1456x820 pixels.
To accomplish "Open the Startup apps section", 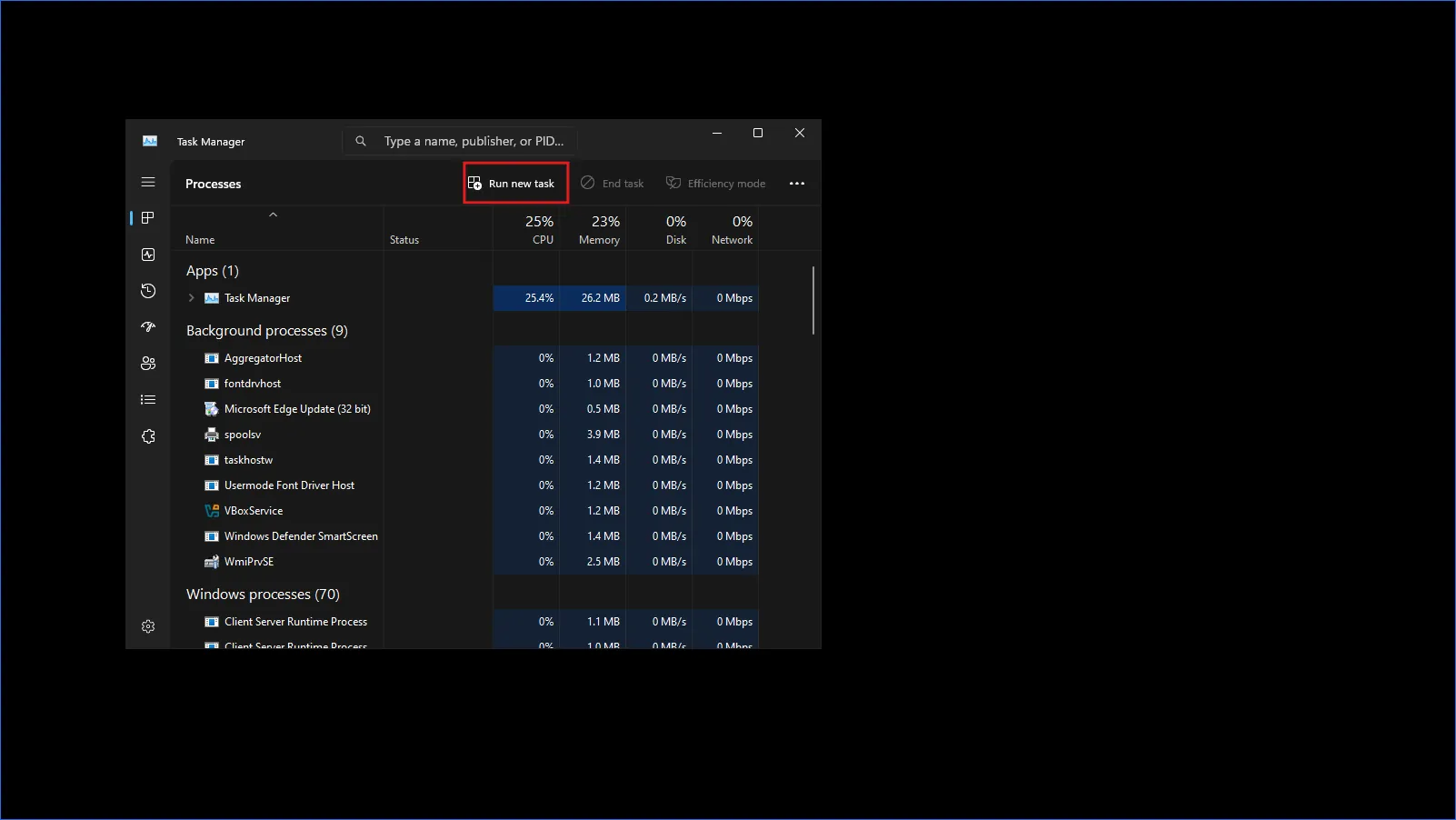I will pos(148,327).
